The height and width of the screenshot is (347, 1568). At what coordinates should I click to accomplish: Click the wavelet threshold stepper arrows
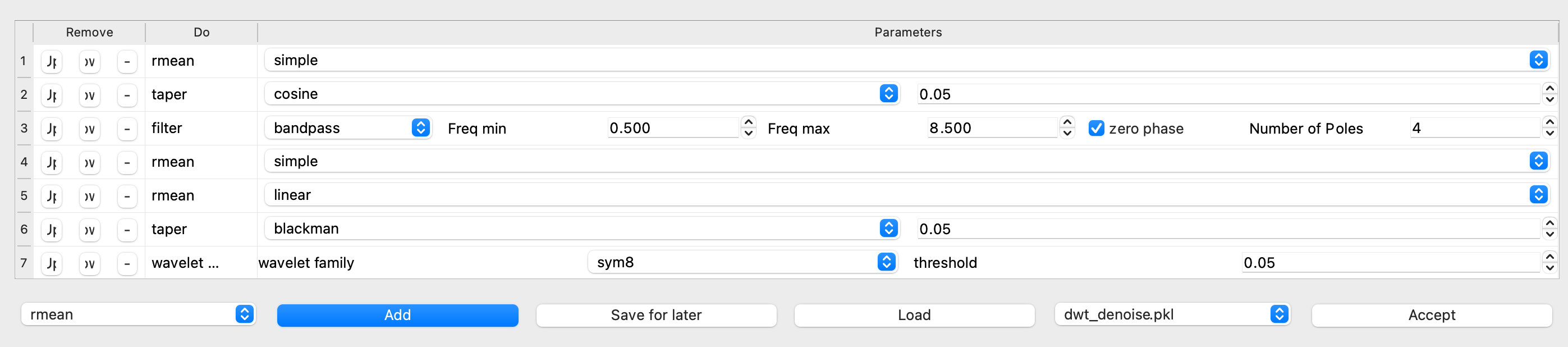[x=1549, y=262]
